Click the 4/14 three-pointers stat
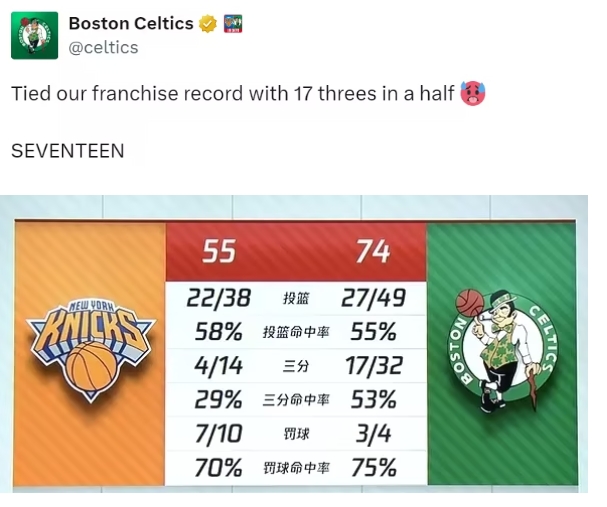This screenshot has width=607, height=507. [x=219, y=366]
